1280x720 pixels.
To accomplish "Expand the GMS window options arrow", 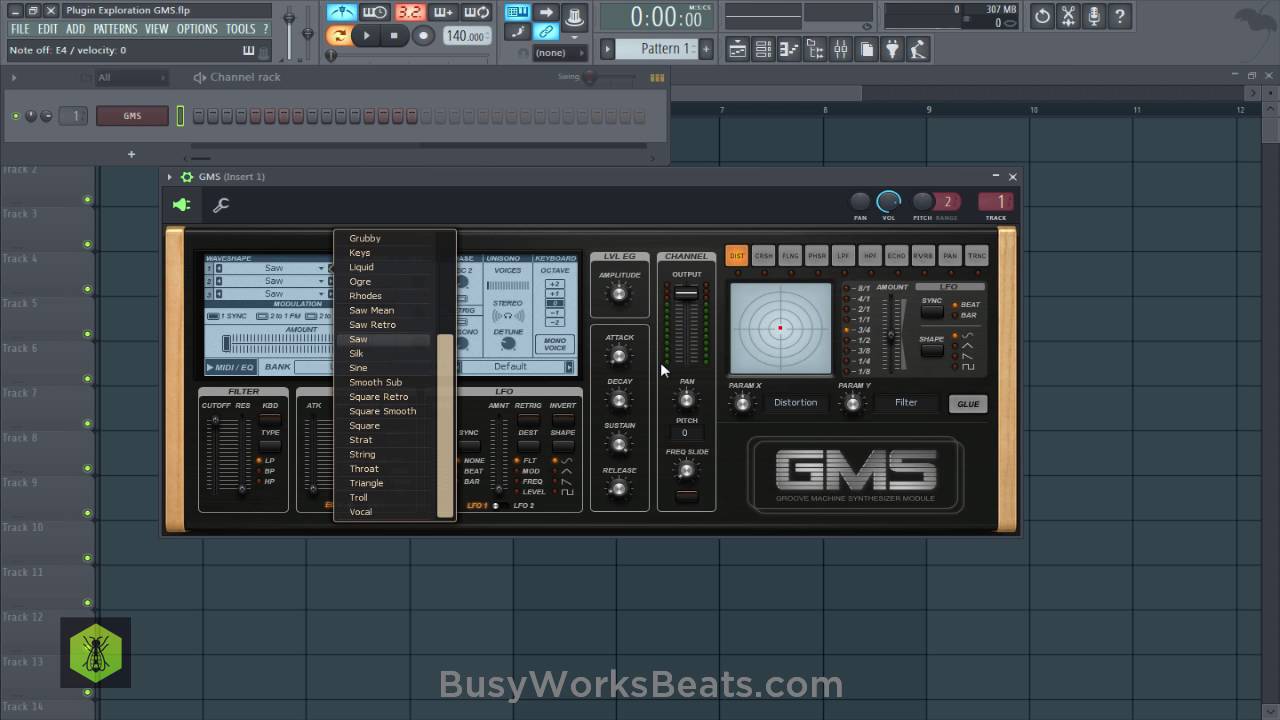I will click(x=169, y=177).
